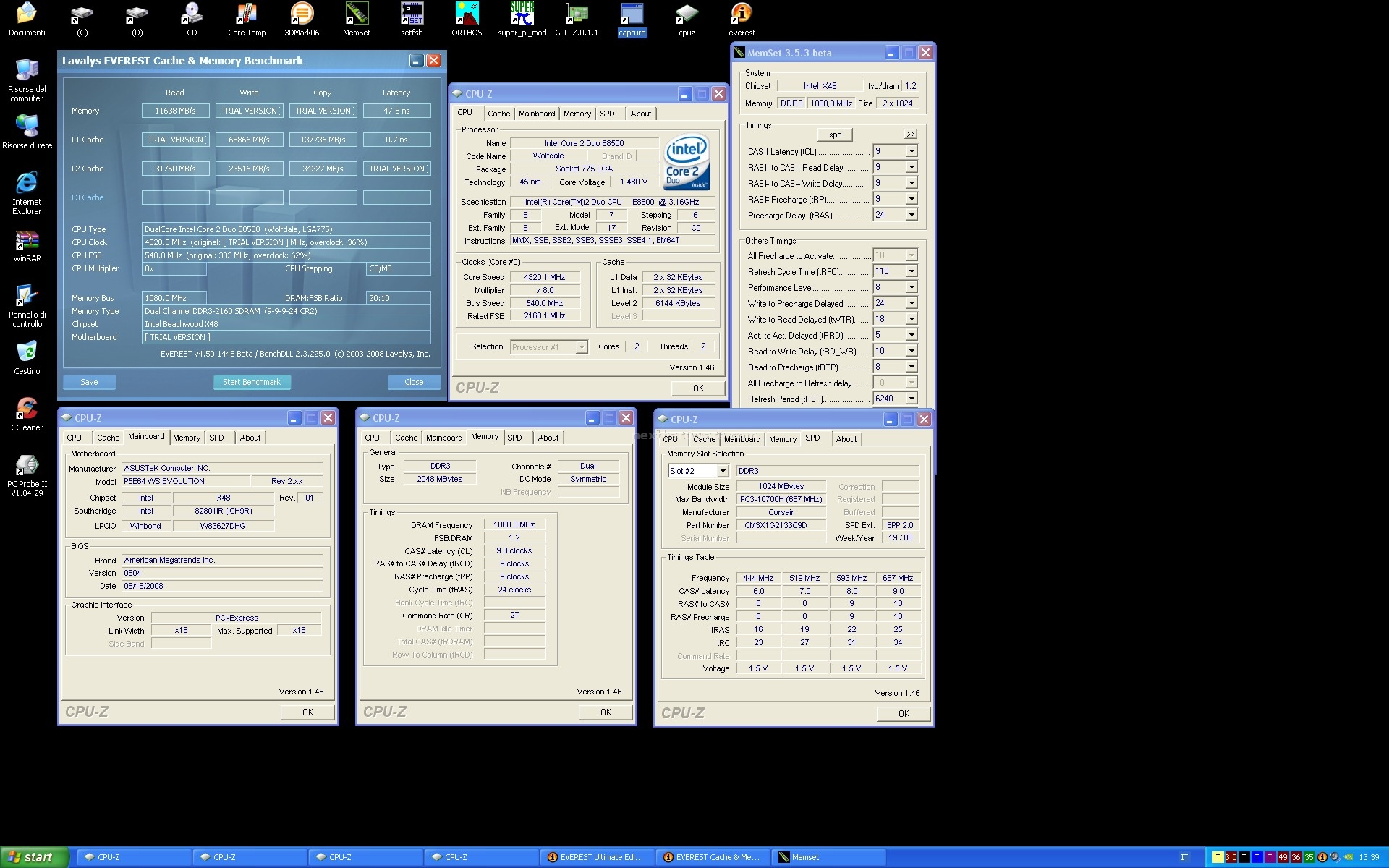
Task: Launch MemSet desktop shortcut
Action: click(x=357, y=20)
